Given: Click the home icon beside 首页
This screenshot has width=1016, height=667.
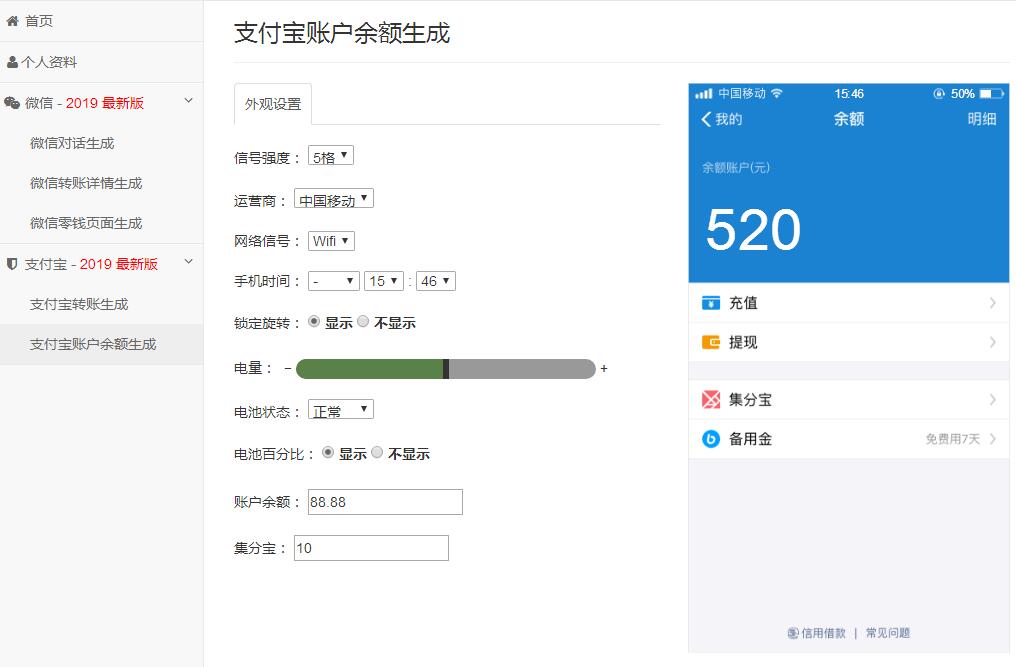Looking at the screenshot, I should pyautogui.click(x=12, y=21).
